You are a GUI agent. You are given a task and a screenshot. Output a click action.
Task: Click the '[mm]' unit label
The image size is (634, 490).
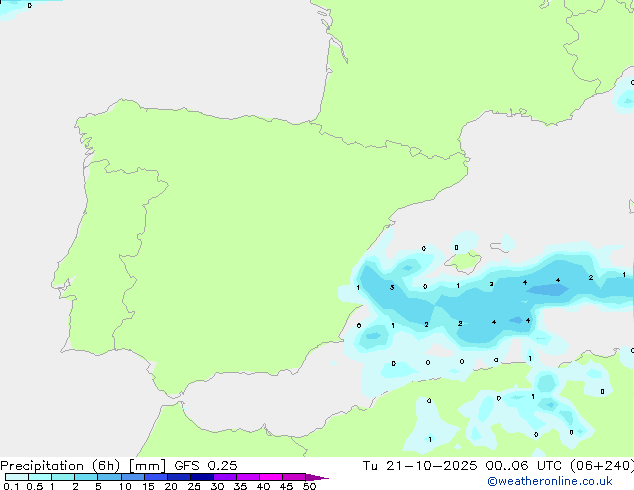(x=147, y=466)
